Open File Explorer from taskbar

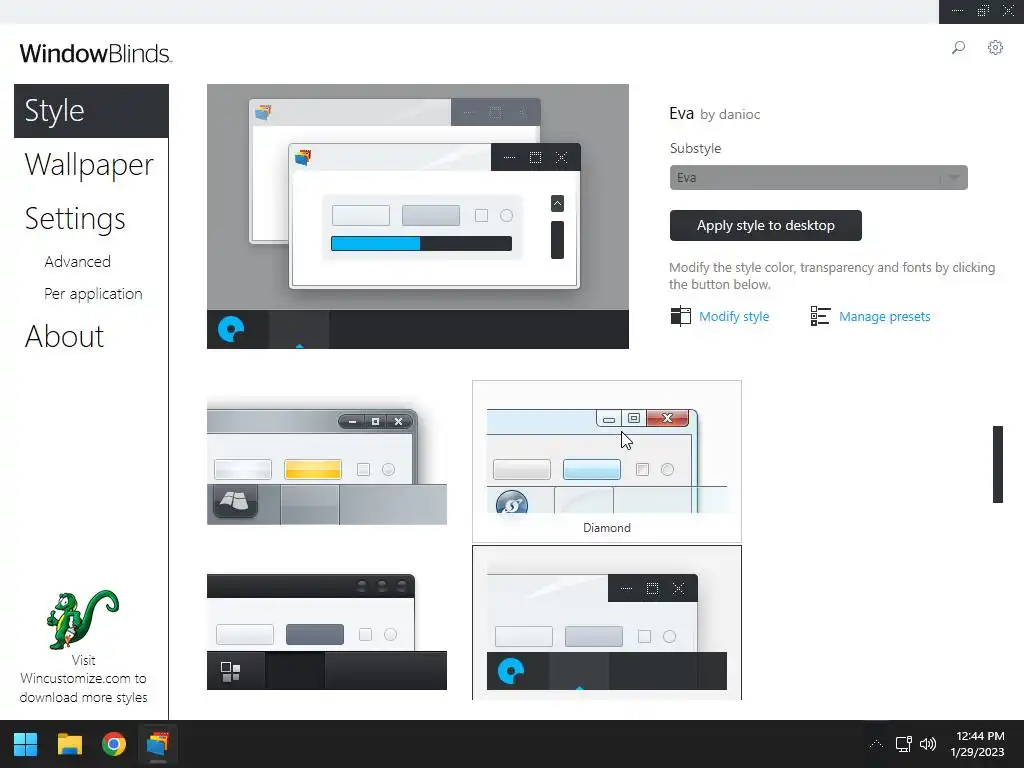point(69,744)
